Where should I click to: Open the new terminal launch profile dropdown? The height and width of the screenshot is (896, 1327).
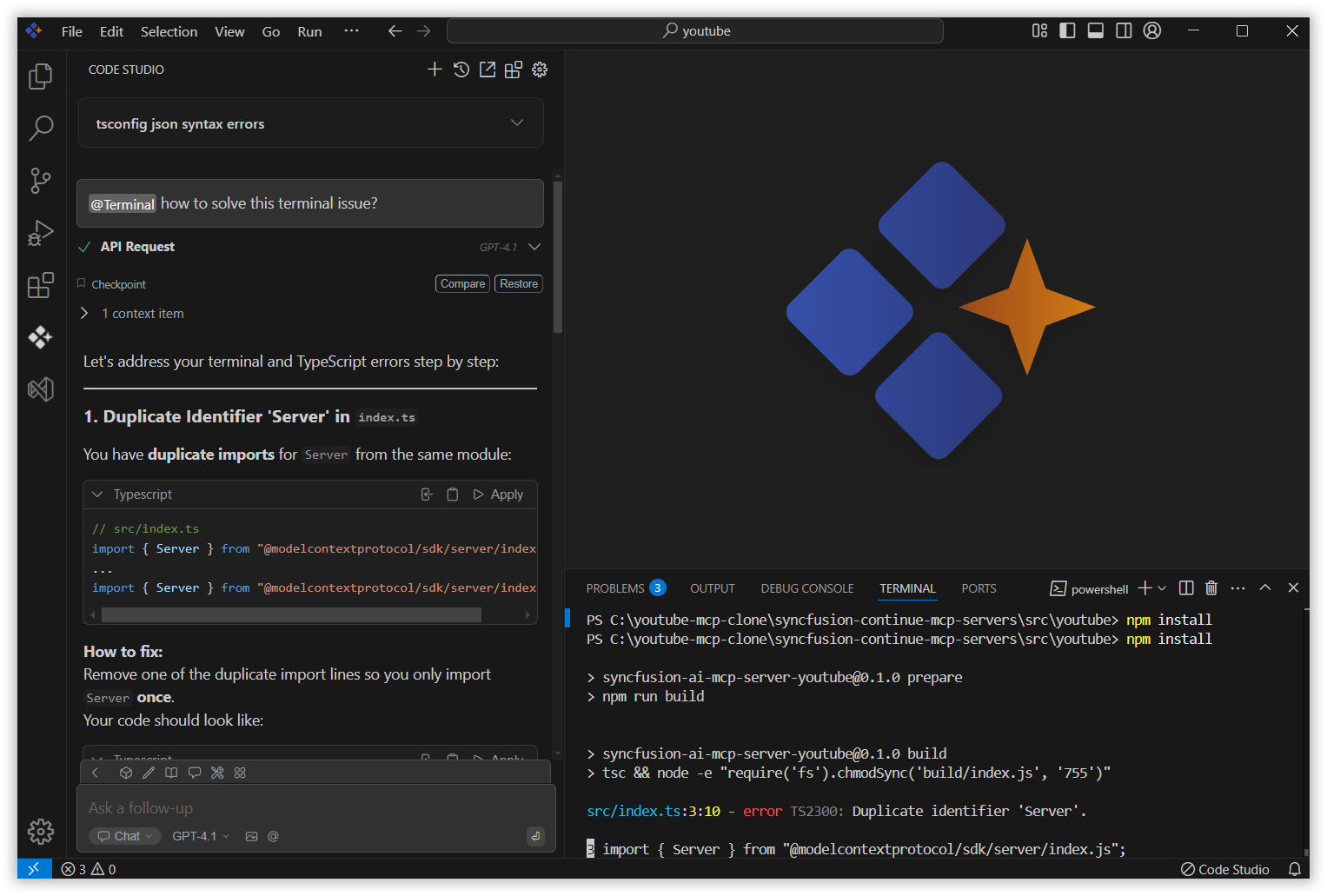pos(1162,588)
